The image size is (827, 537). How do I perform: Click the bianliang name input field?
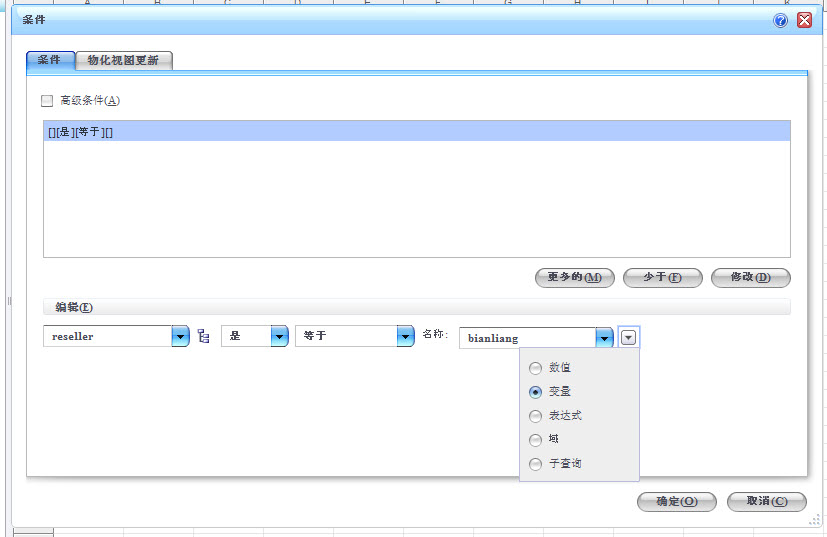click(527, 338)
